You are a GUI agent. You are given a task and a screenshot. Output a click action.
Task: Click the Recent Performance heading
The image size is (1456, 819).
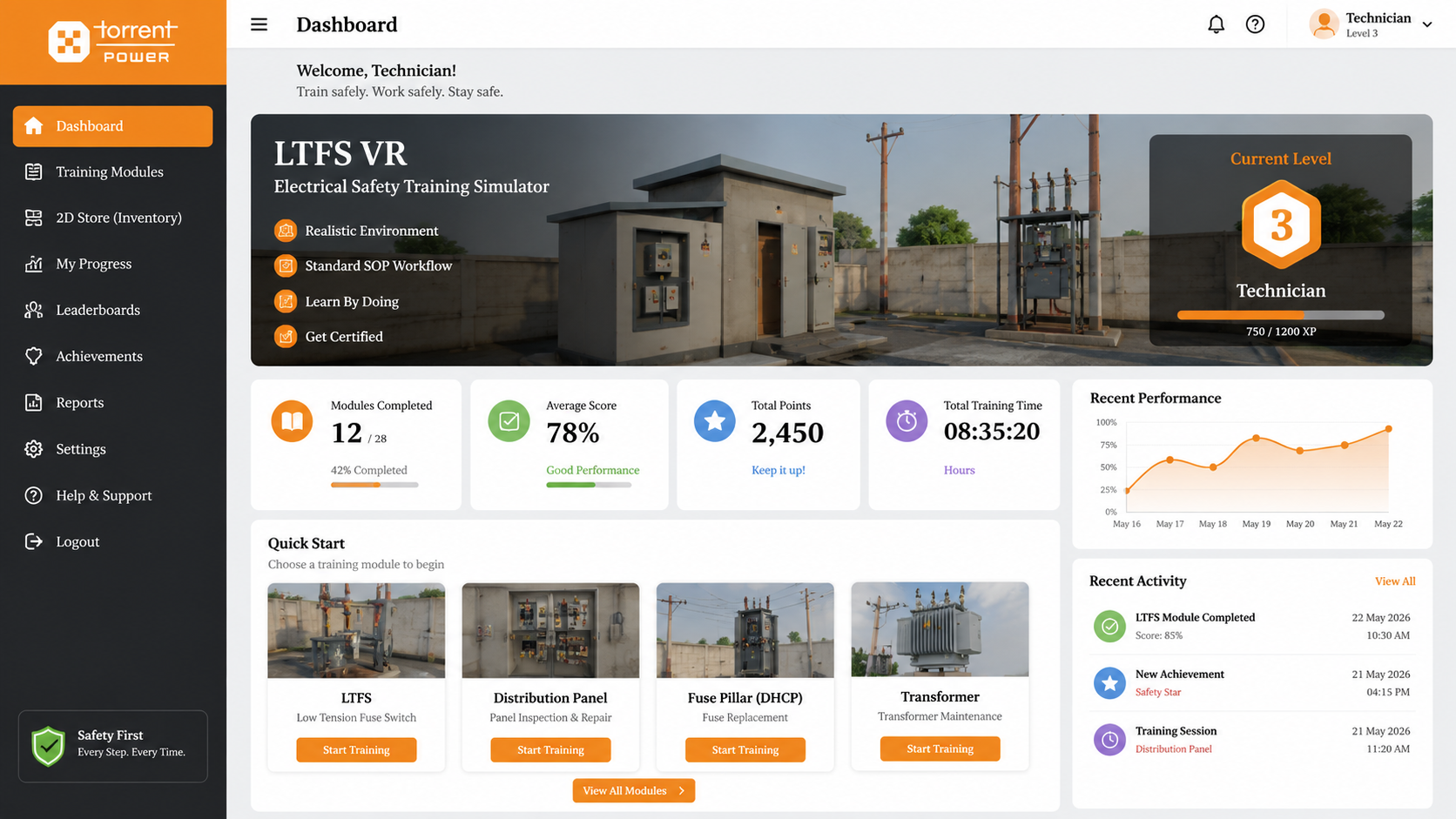pos(1156,398)
